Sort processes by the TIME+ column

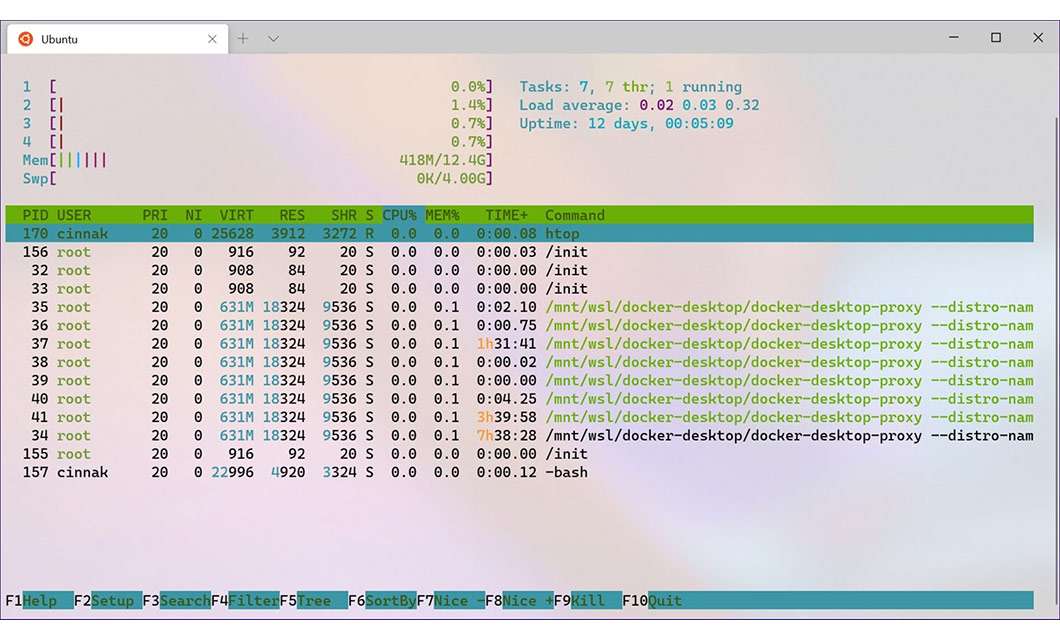(x=505, y=214)
